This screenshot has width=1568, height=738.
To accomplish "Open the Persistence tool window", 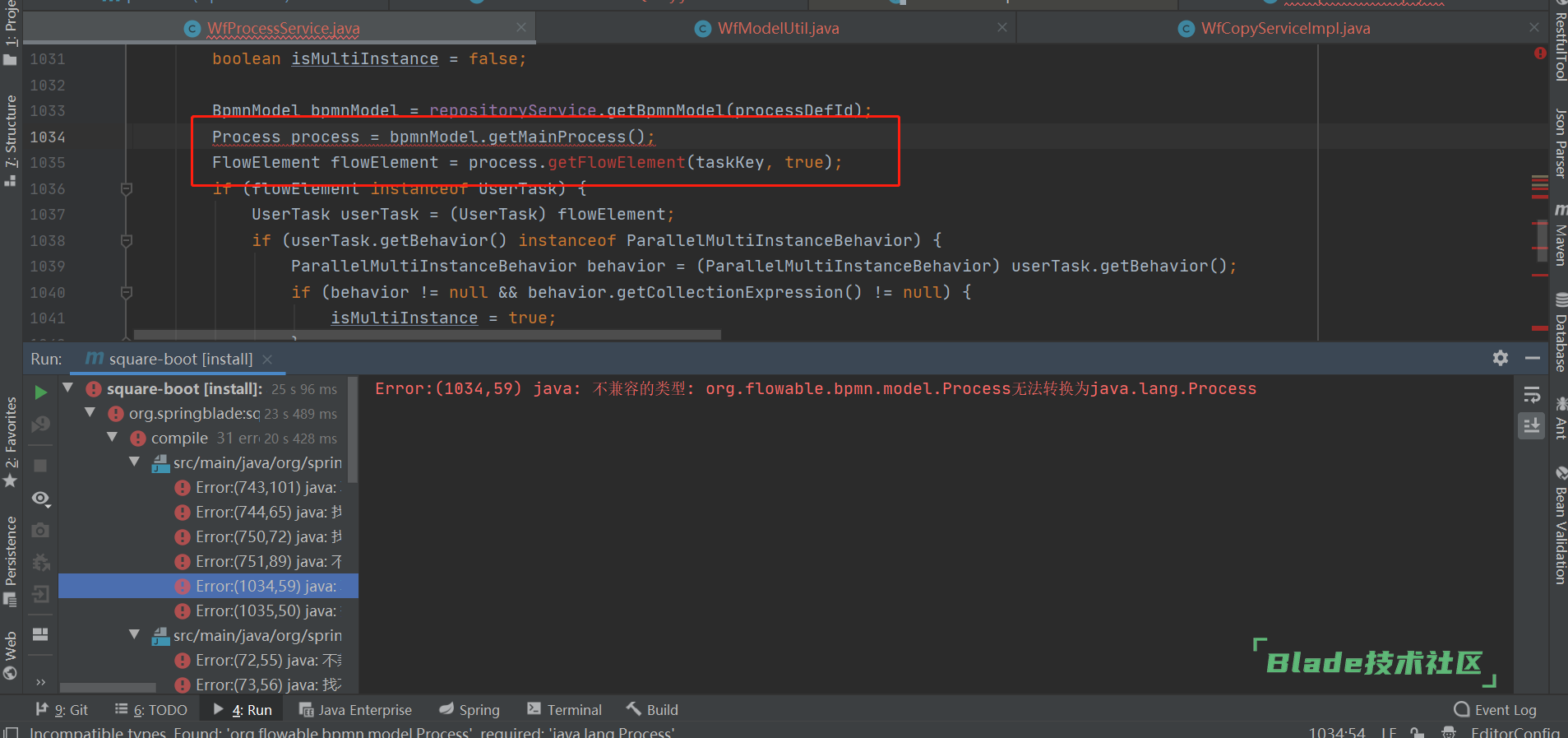I will [11, 562].
